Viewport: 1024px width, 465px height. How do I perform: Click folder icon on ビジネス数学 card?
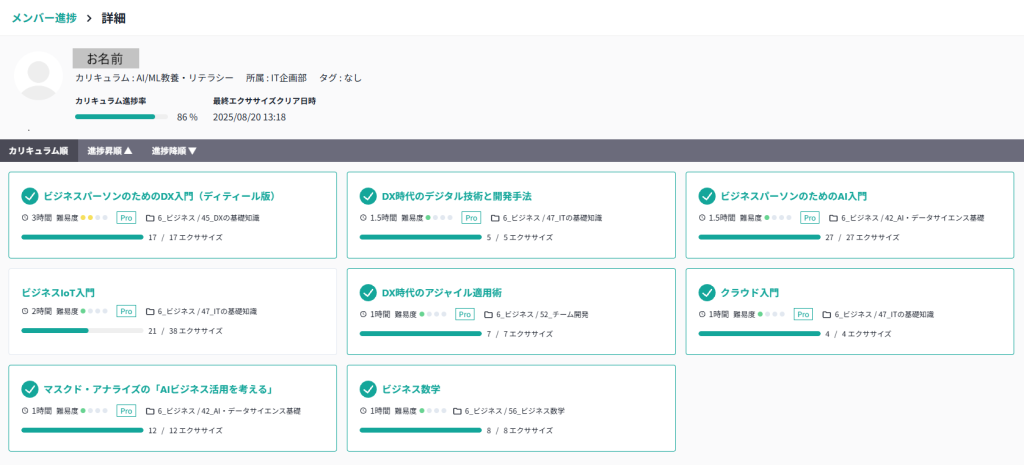click(x=457, y=411)
